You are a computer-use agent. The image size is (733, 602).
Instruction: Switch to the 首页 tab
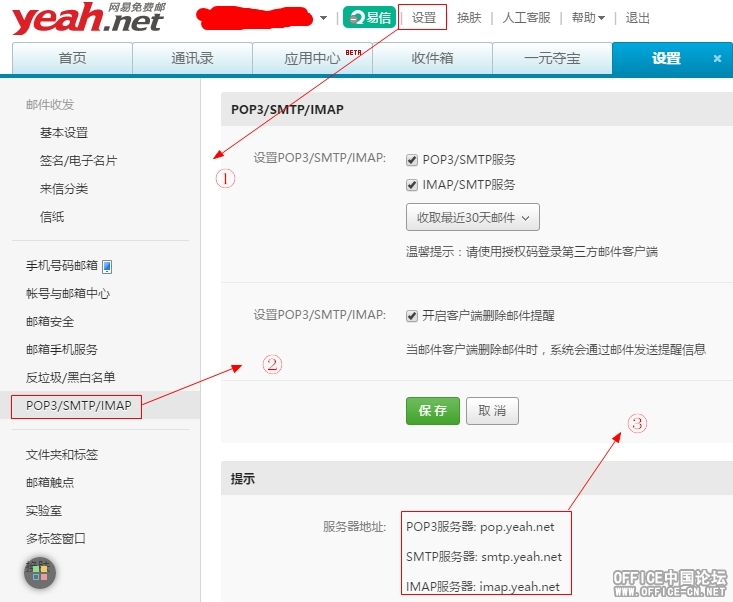click(x=72, y=58)
